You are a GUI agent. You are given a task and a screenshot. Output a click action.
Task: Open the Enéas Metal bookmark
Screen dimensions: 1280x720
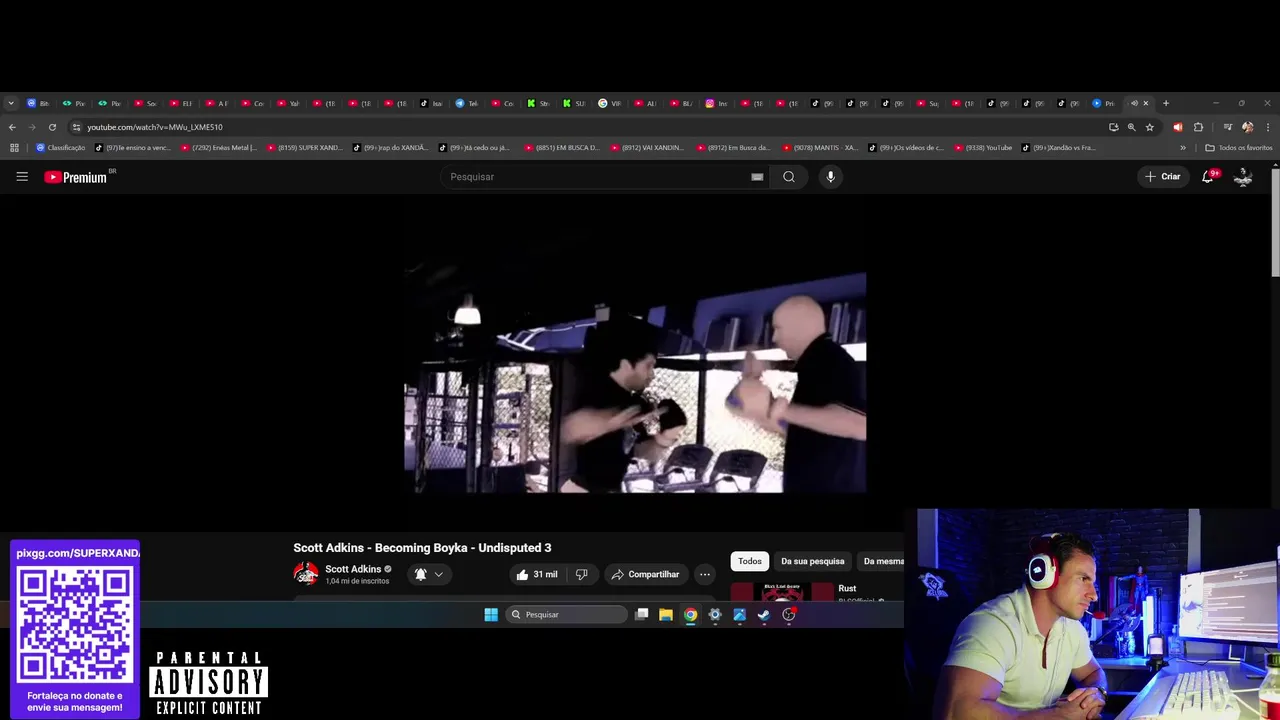click(x=218, y=148)
